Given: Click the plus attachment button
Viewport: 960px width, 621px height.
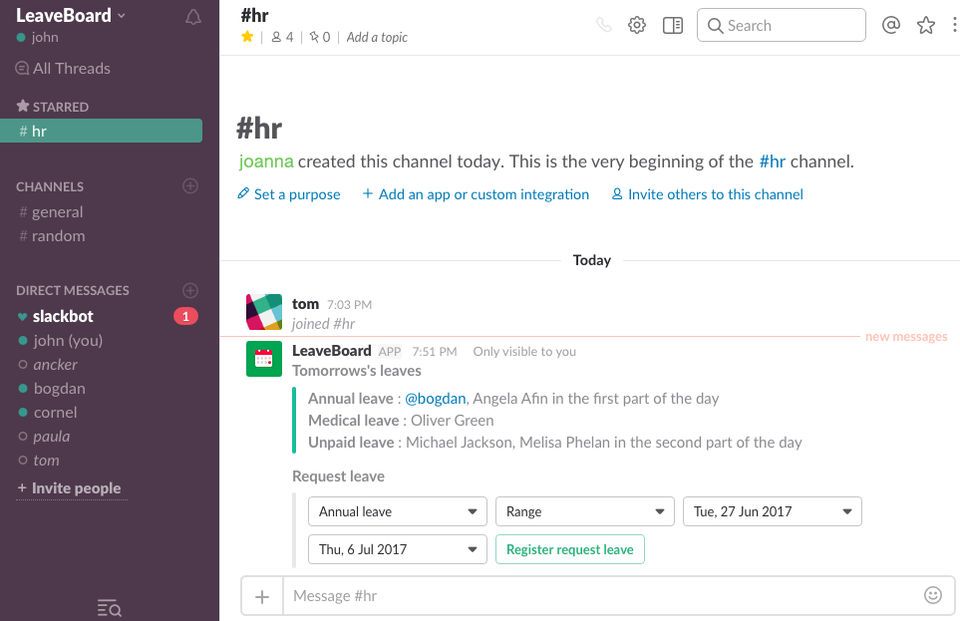Looking at the screenshot, I should coord(262,596).
